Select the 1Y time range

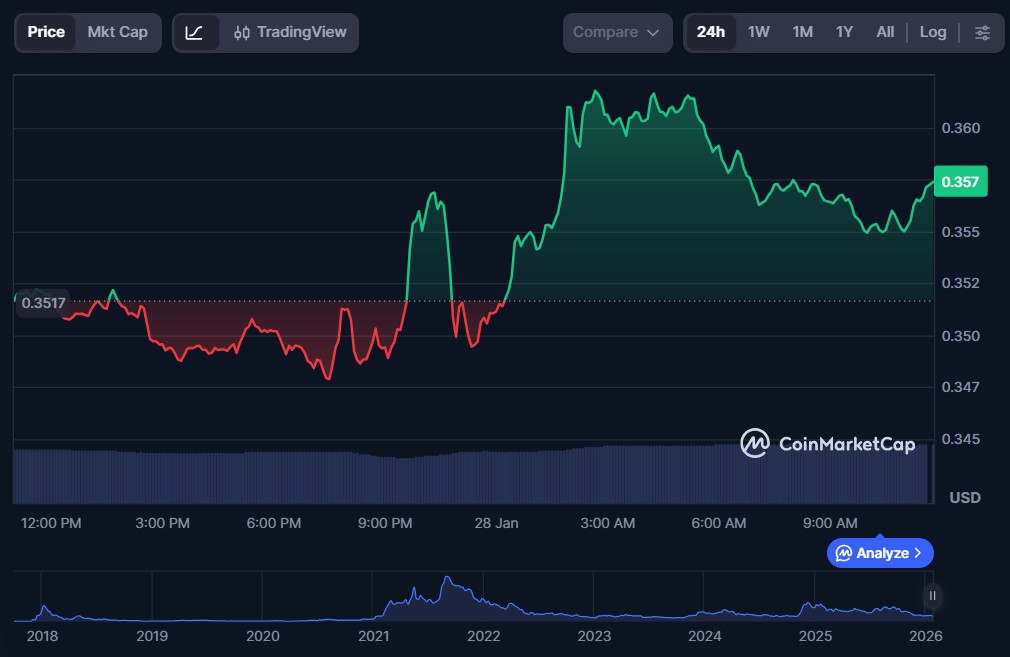click(x=844, y=32)
